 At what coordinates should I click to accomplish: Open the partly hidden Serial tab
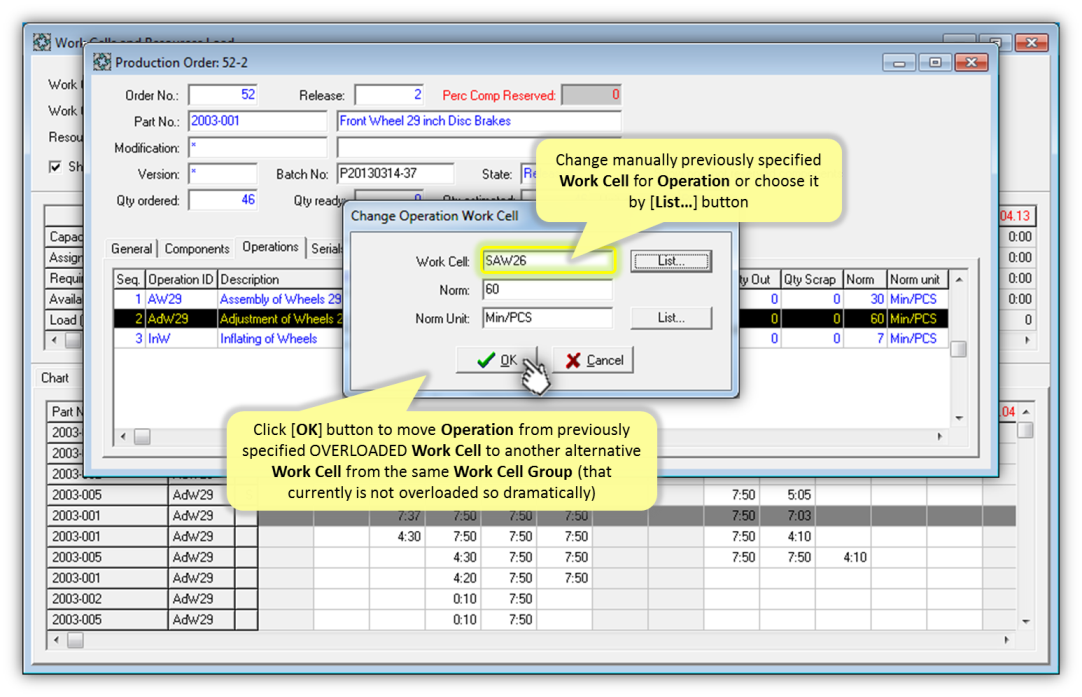[326, 249]
